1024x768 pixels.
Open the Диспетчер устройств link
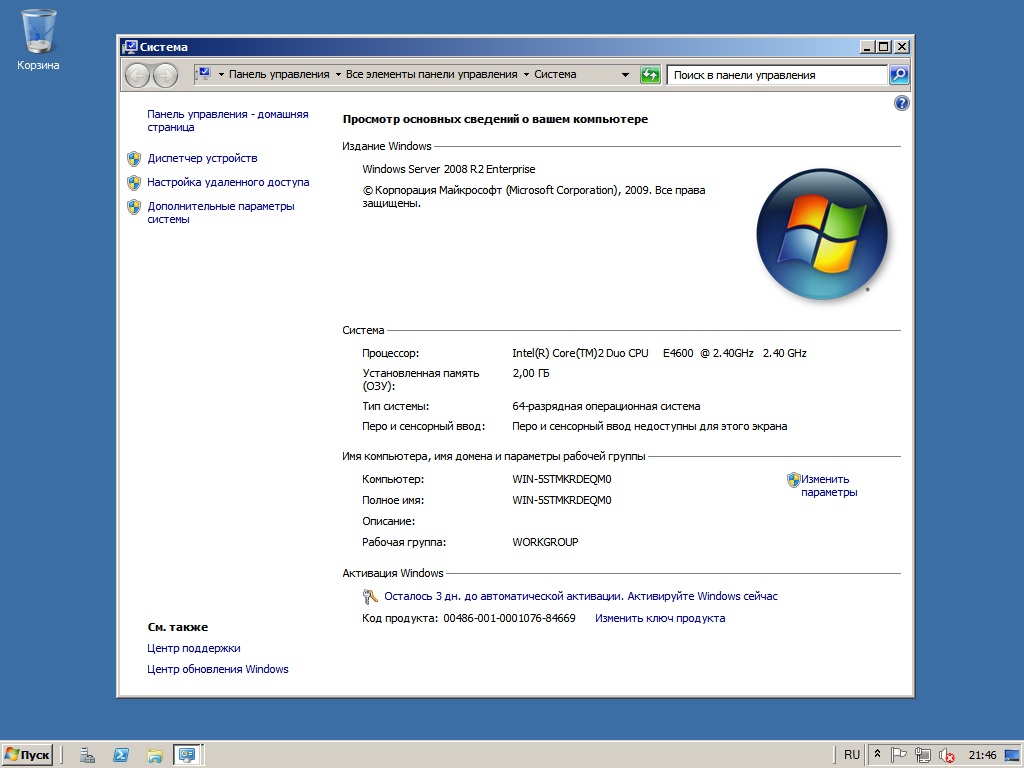point(202,158)
